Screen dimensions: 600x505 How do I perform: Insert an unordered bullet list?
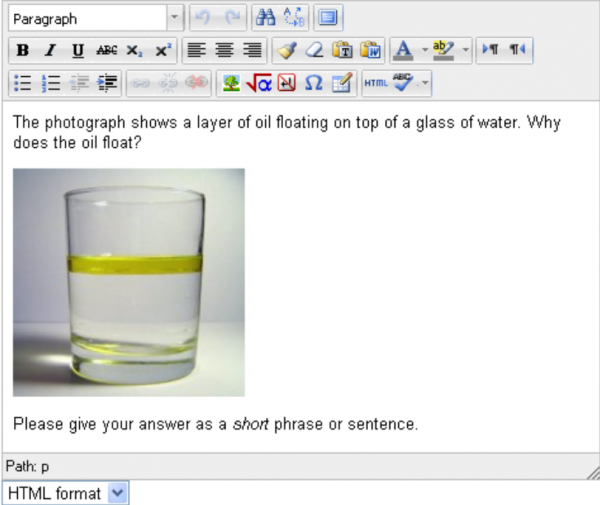pyautogui.click(x=23, y=84)
